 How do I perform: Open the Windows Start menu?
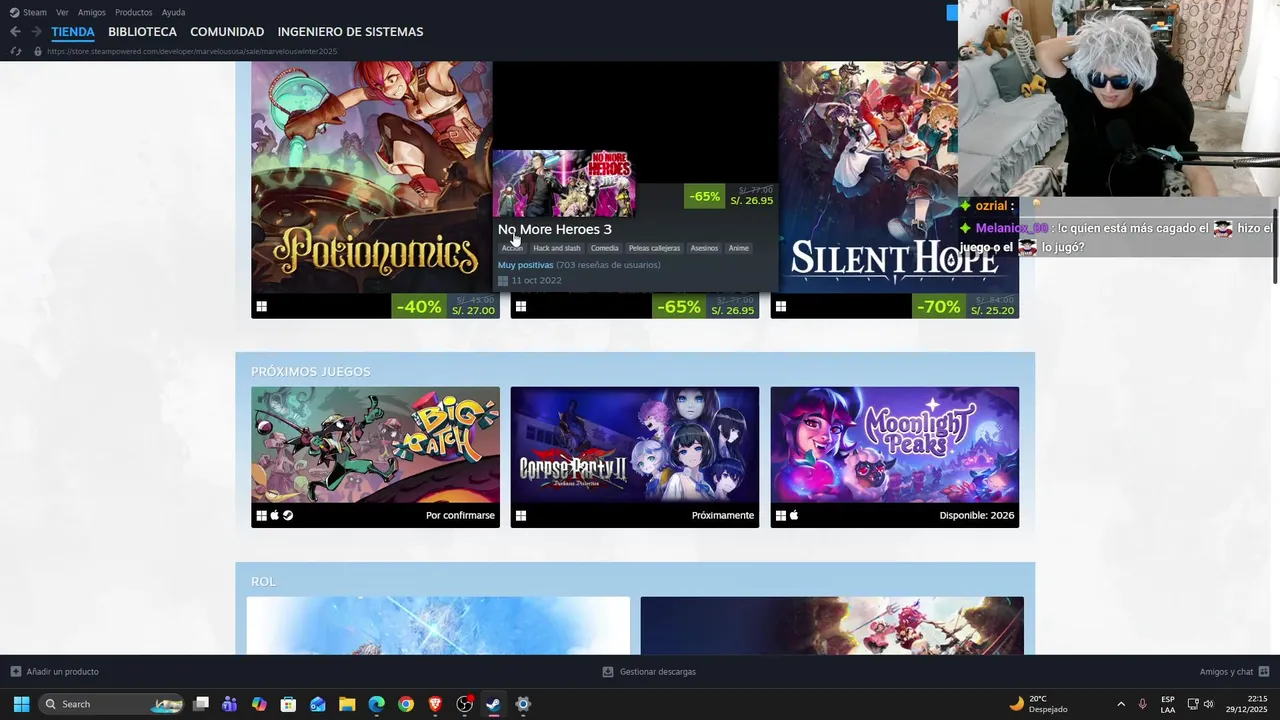point(21,704)
